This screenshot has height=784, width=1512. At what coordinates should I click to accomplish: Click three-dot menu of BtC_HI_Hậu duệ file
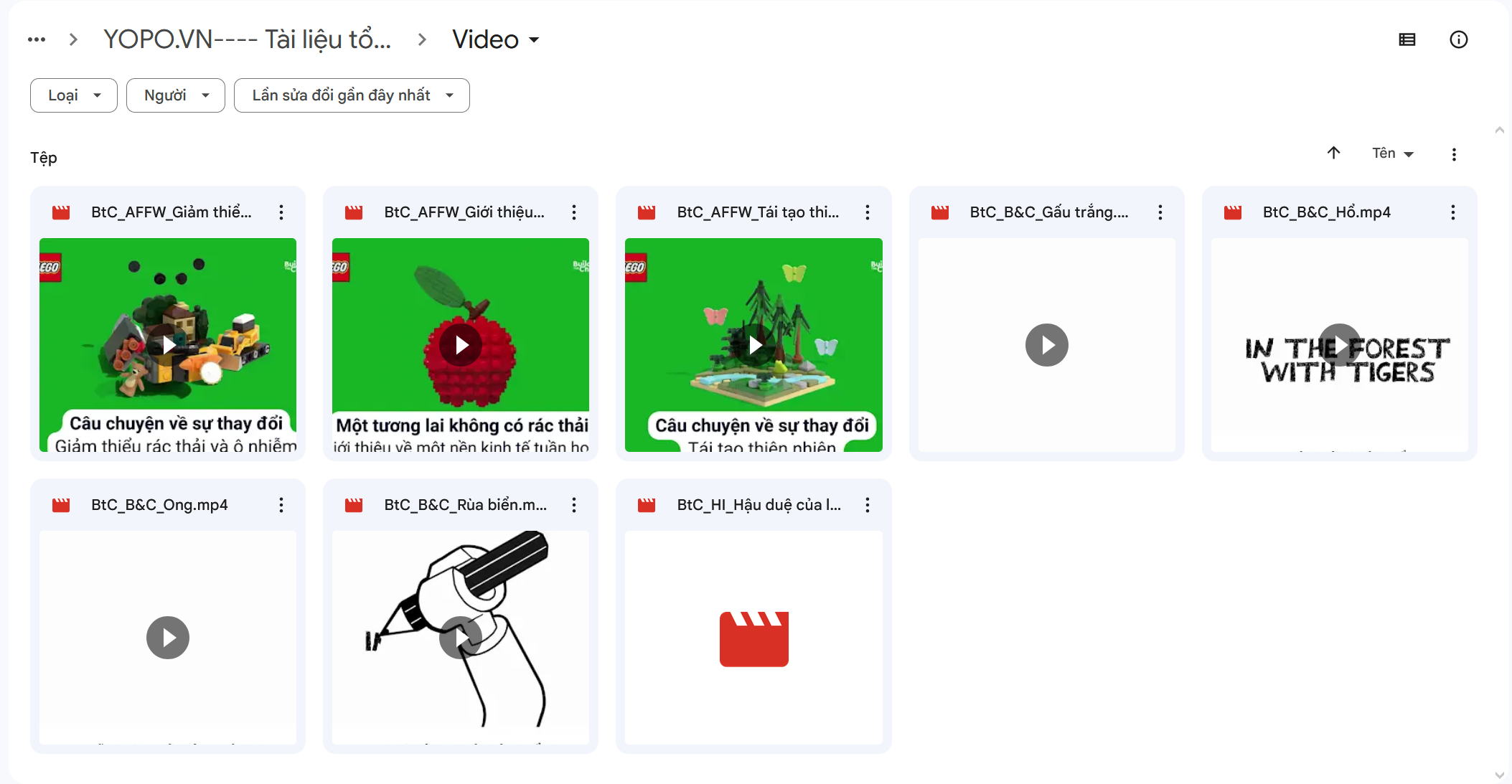point(867,505)
